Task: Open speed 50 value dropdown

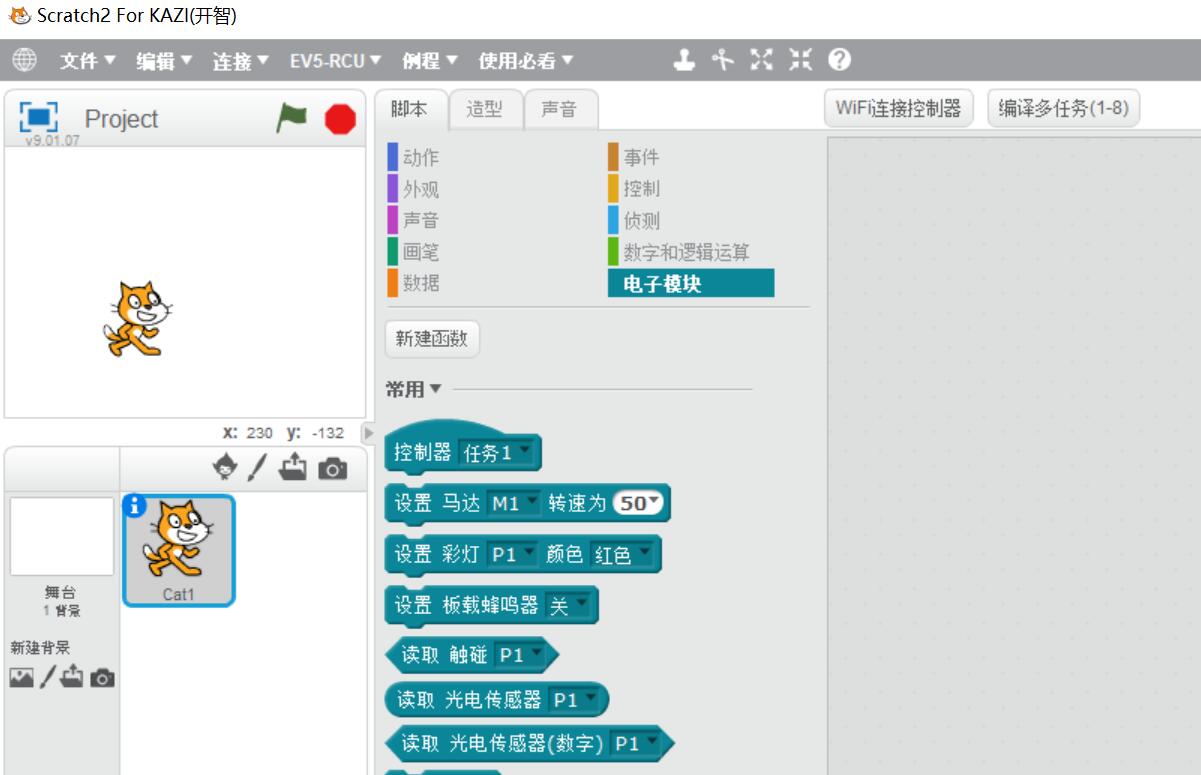Action: click(x=639, y=503)
